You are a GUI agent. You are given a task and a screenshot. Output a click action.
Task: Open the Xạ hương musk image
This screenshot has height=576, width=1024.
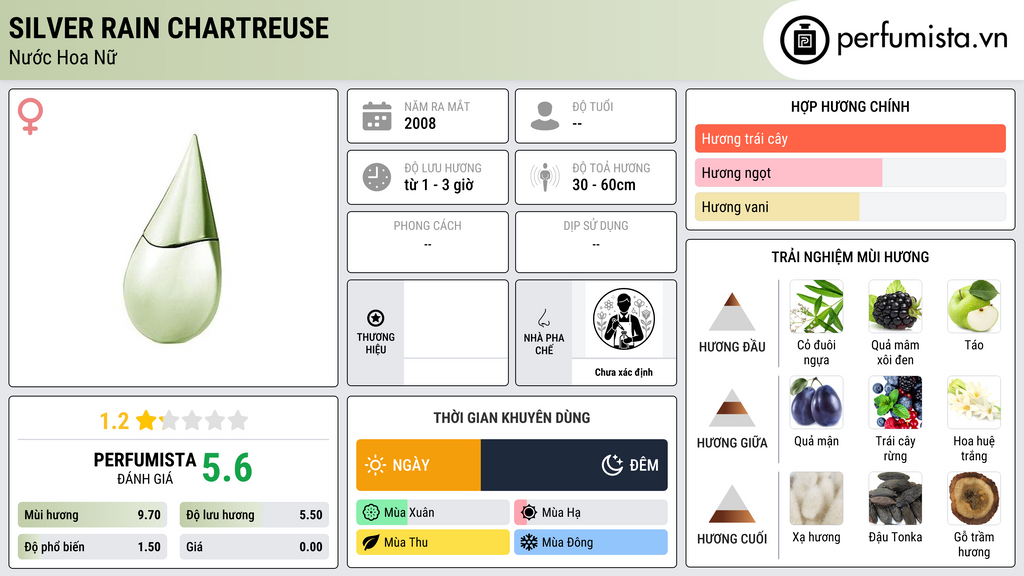816,498
